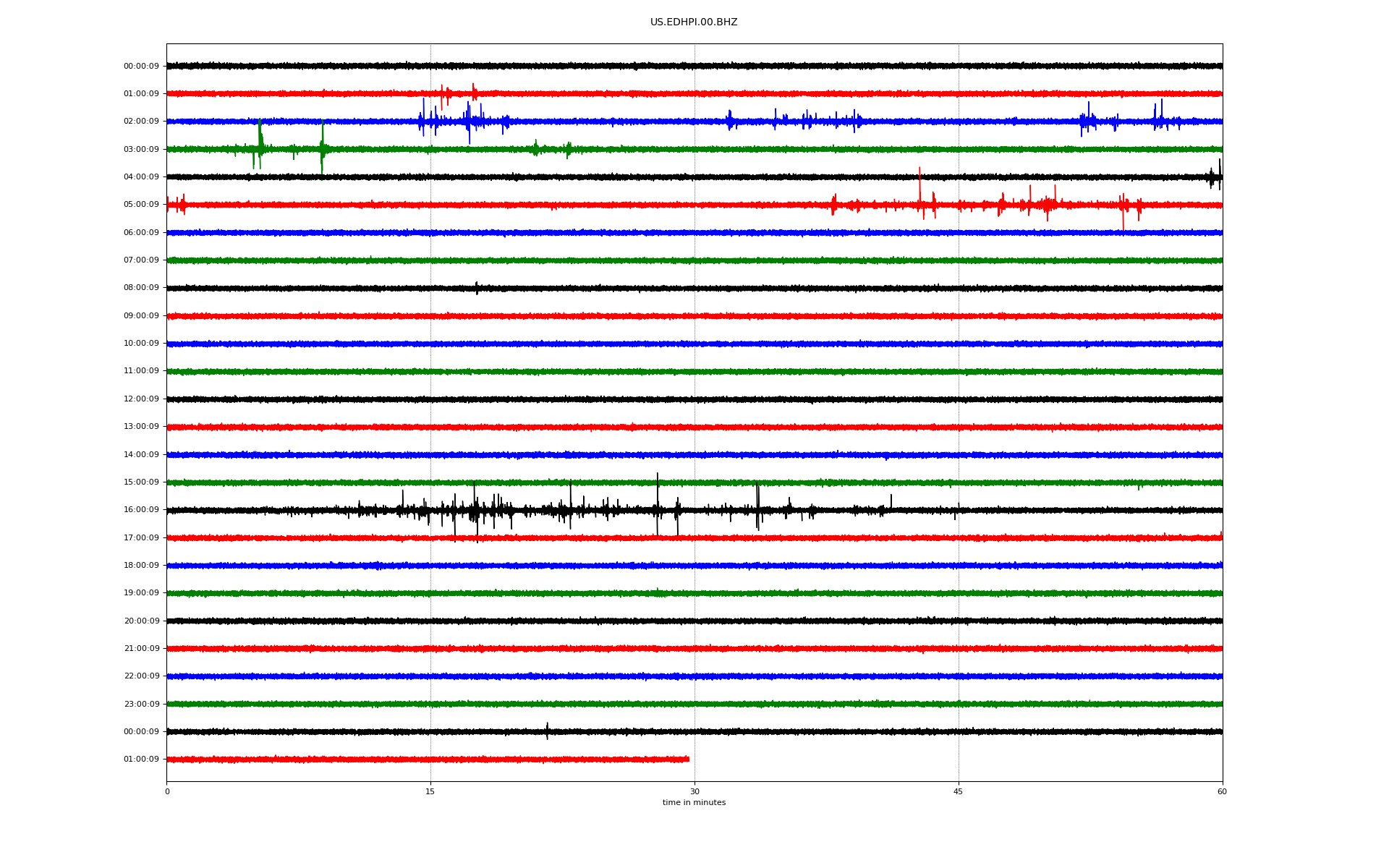Click the US.EDHPI.00.BHZ plot title

(x=693, y=22)
